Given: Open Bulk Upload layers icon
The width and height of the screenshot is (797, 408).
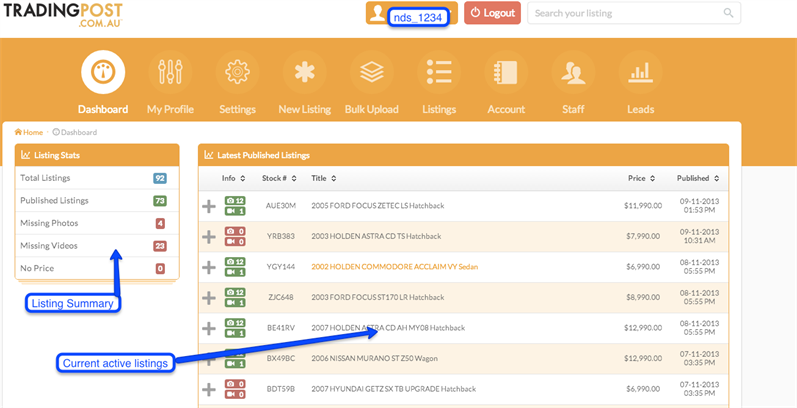Looking at the screenshot, I should point(371,74).
